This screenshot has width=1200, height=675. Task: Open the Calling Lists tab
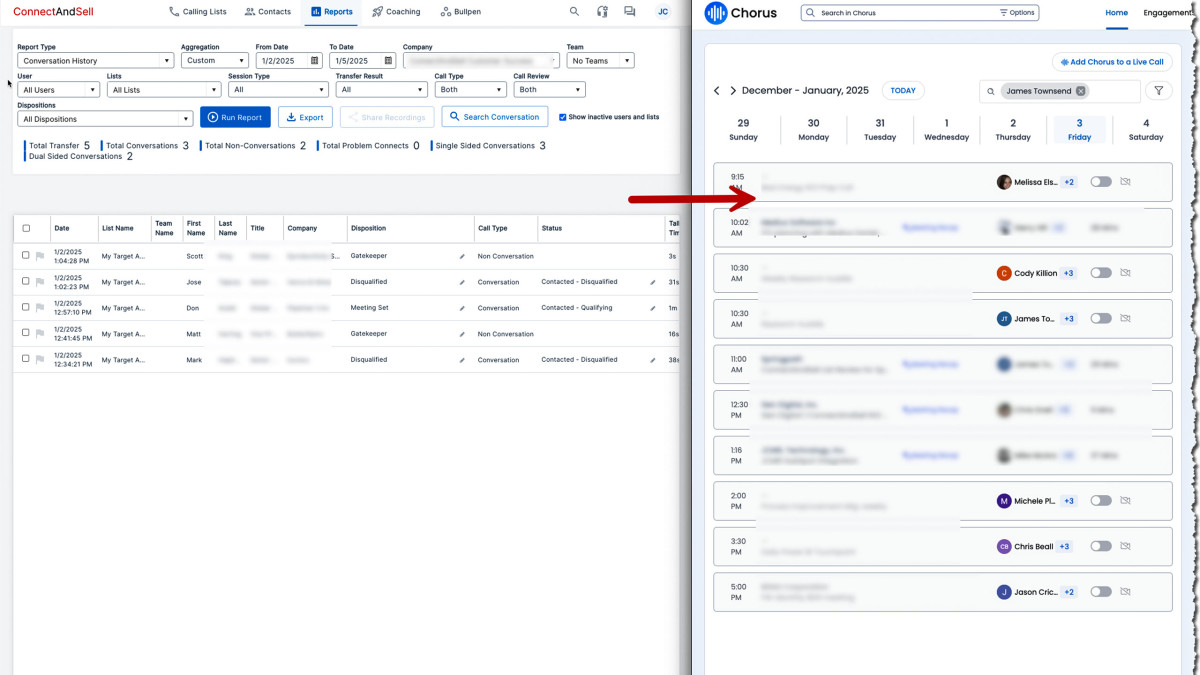tap(198, 12)
